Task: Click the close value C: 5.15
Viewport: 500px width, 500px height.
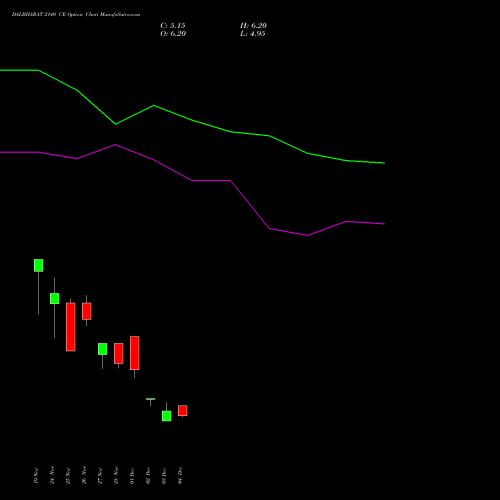Action: [173, 26]
